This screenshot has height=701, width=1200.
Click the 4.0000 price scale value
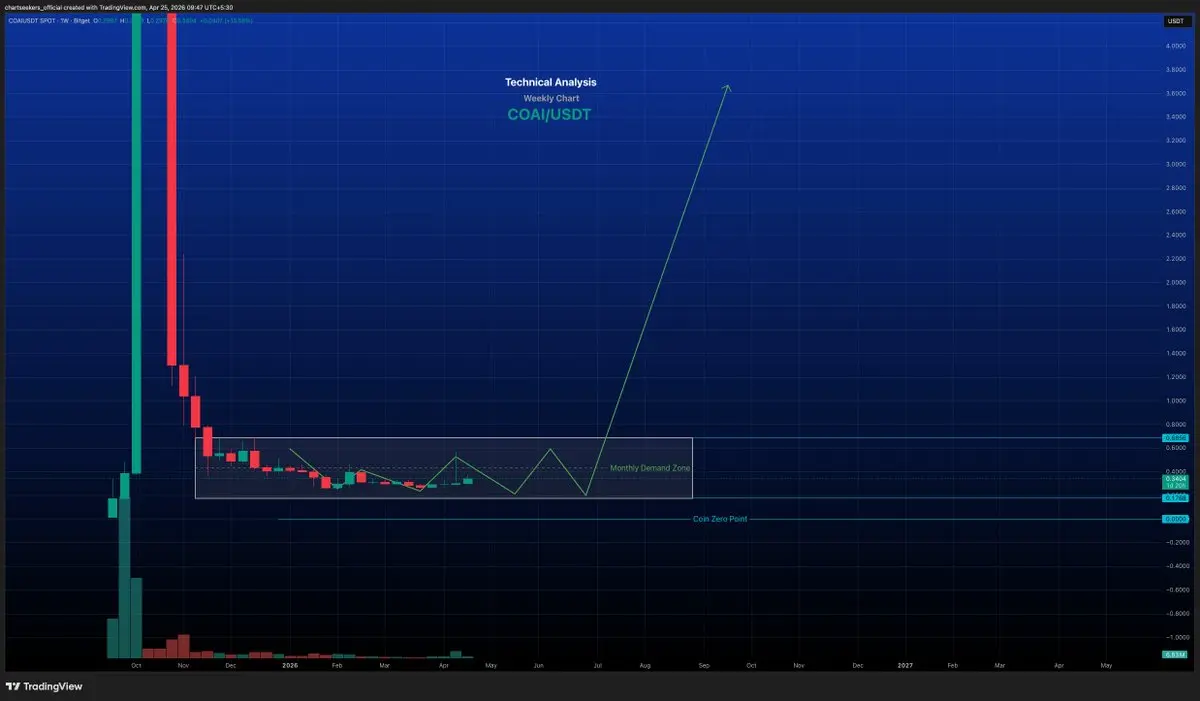pos(1175,46)
